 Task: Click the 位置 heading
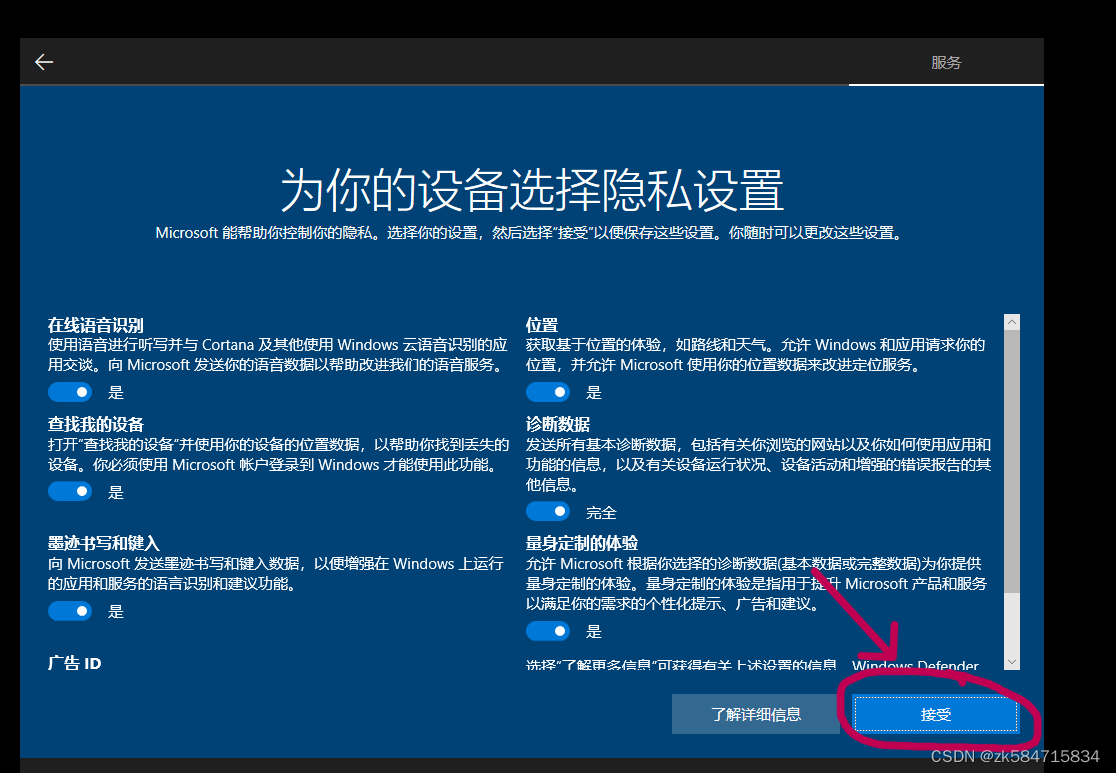coord(542,325)
